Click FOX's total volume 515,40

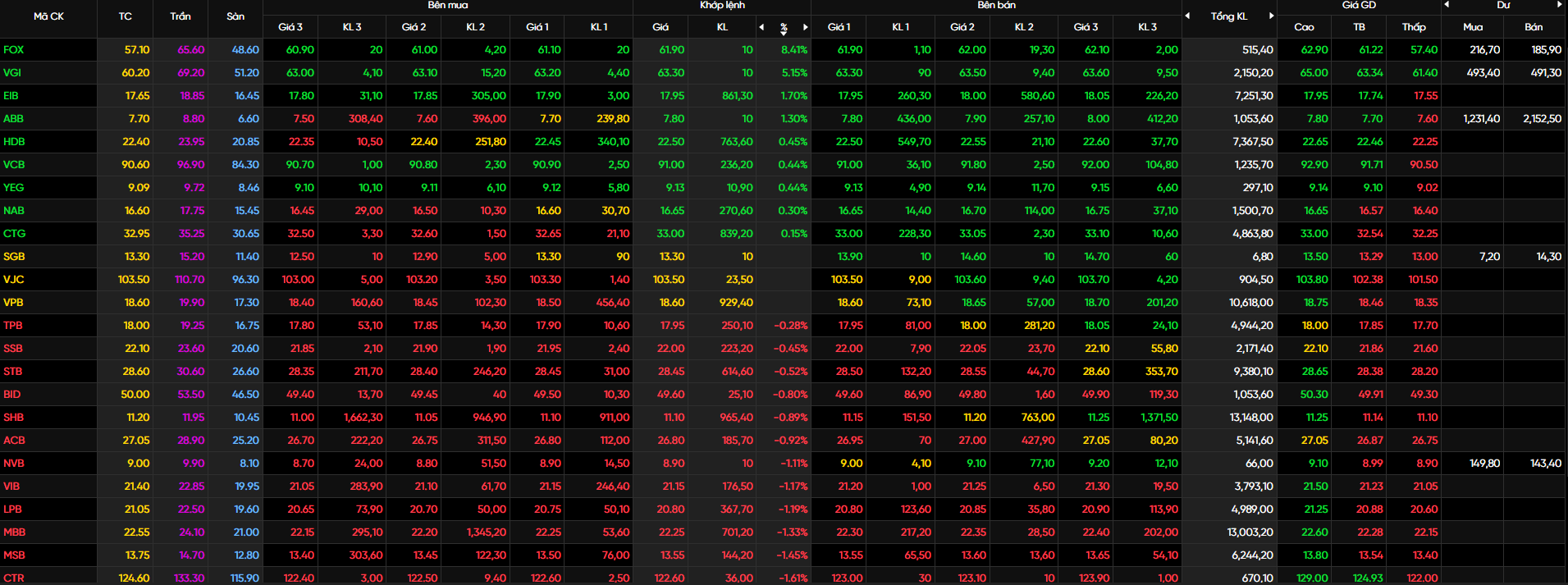pyautogui.click(x=1258, y=50)
